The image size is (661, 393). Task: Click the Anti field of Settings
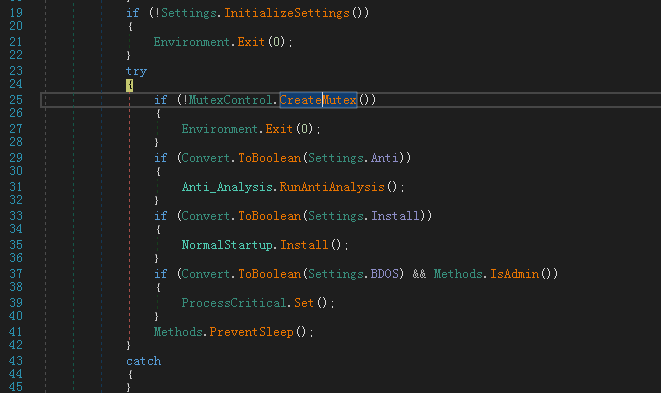pyautogui.click(x=384, y=158)
